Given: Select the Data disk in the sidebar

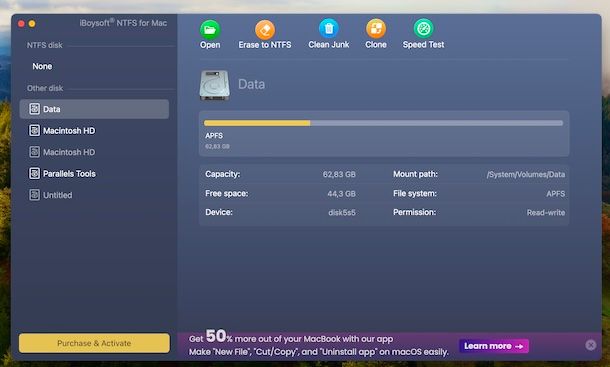Looking at the screenshot, I should pyautogui.click(x=94, y=109).
